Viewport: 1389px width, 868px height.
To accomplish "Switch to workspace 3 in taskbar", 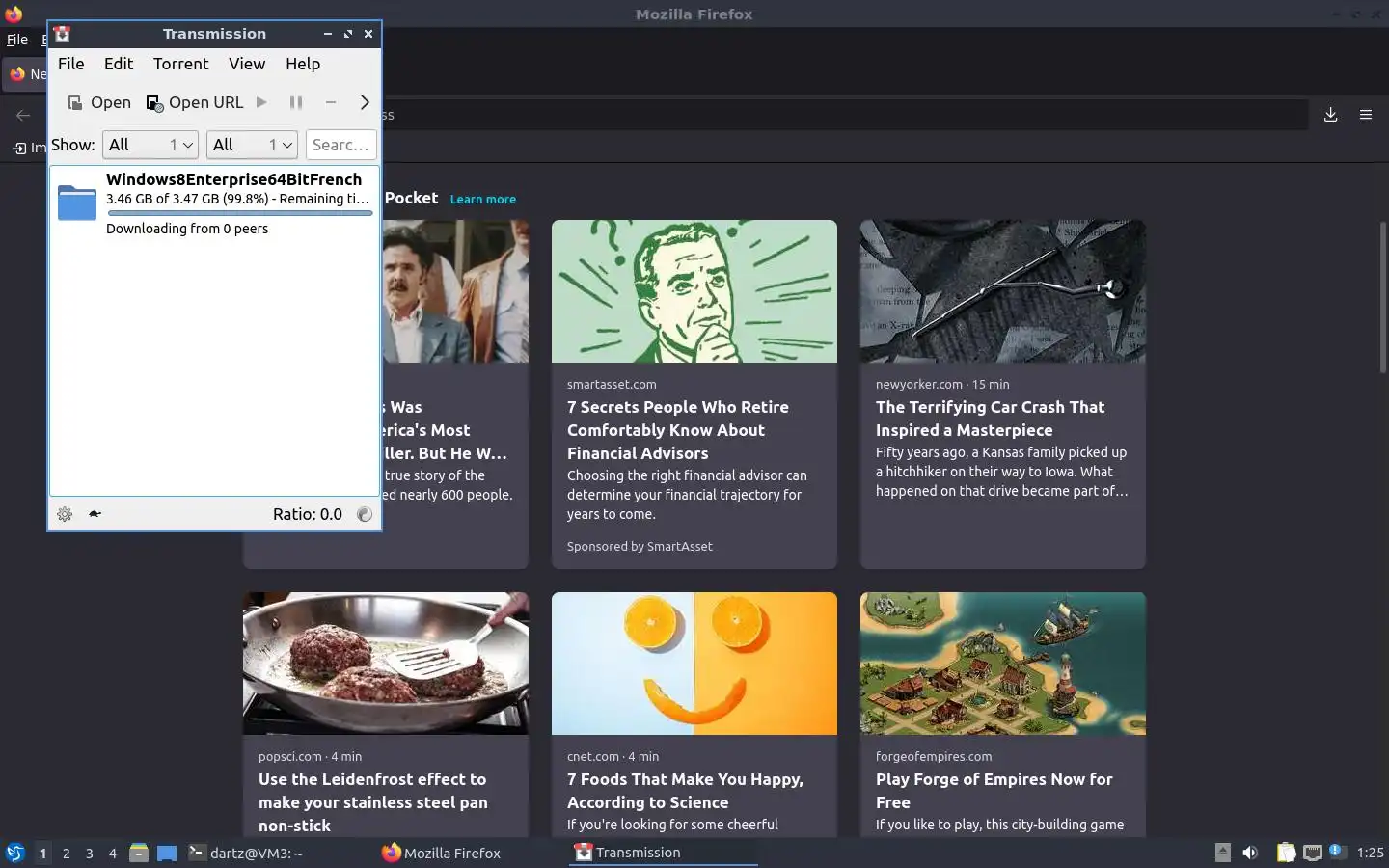I will [89, 853].
